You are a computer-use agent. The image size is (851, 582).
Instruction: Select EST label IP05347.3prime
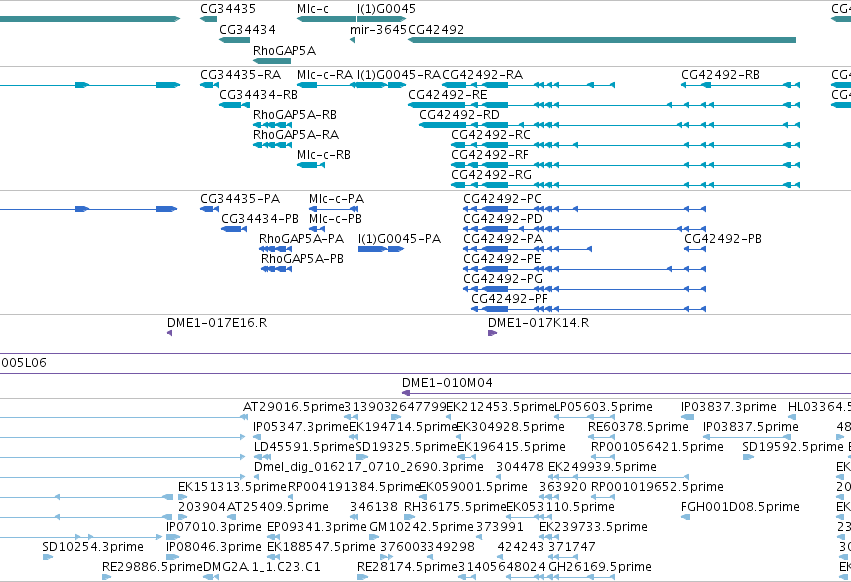(301, 427)
